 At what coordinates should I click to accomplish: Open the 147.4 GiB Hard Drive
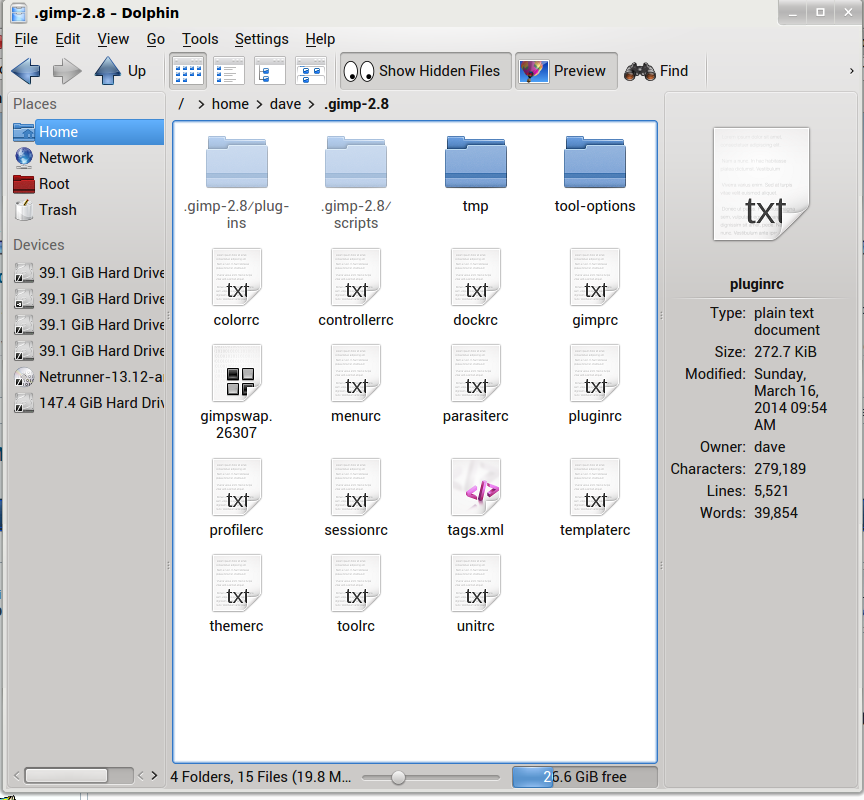point(88,403)
